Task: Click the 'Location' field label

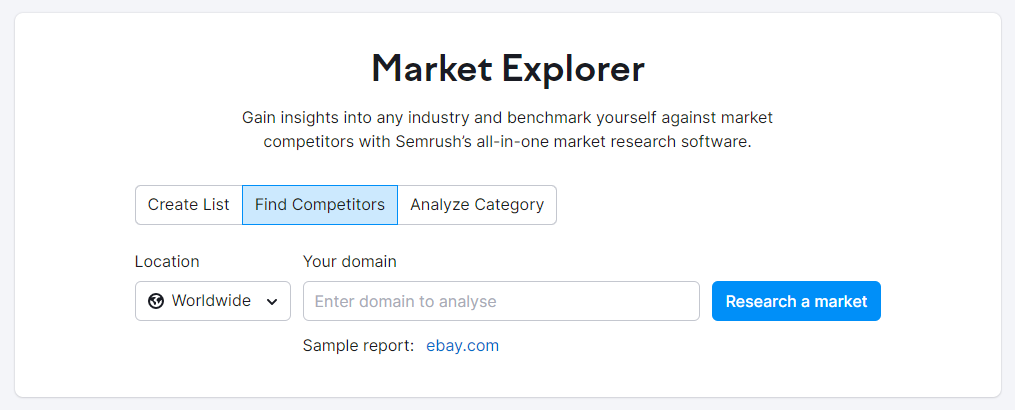Action: (x=167, y=262)
